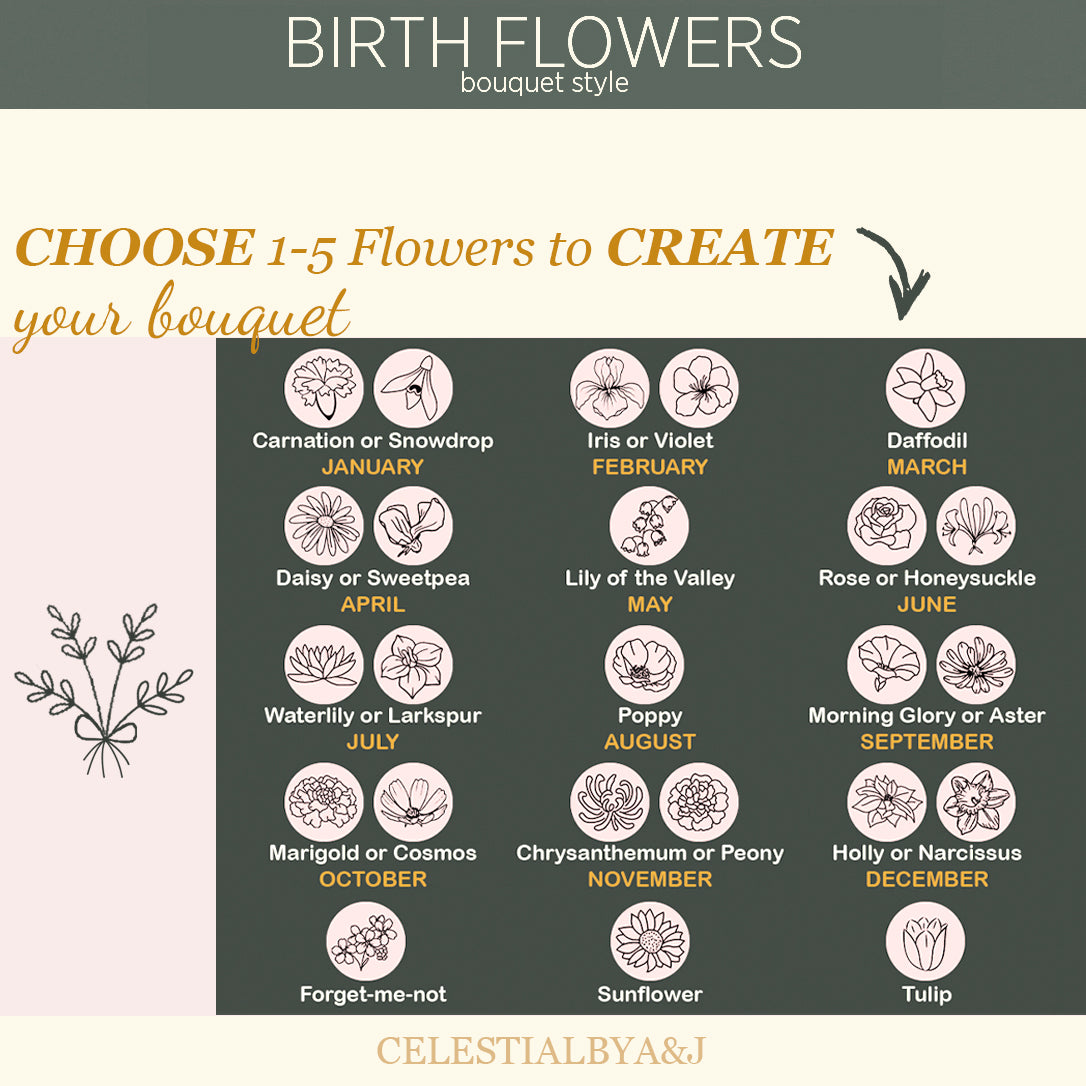
Task: Select the Sunflower icon
Action: [x=650, y=941]
